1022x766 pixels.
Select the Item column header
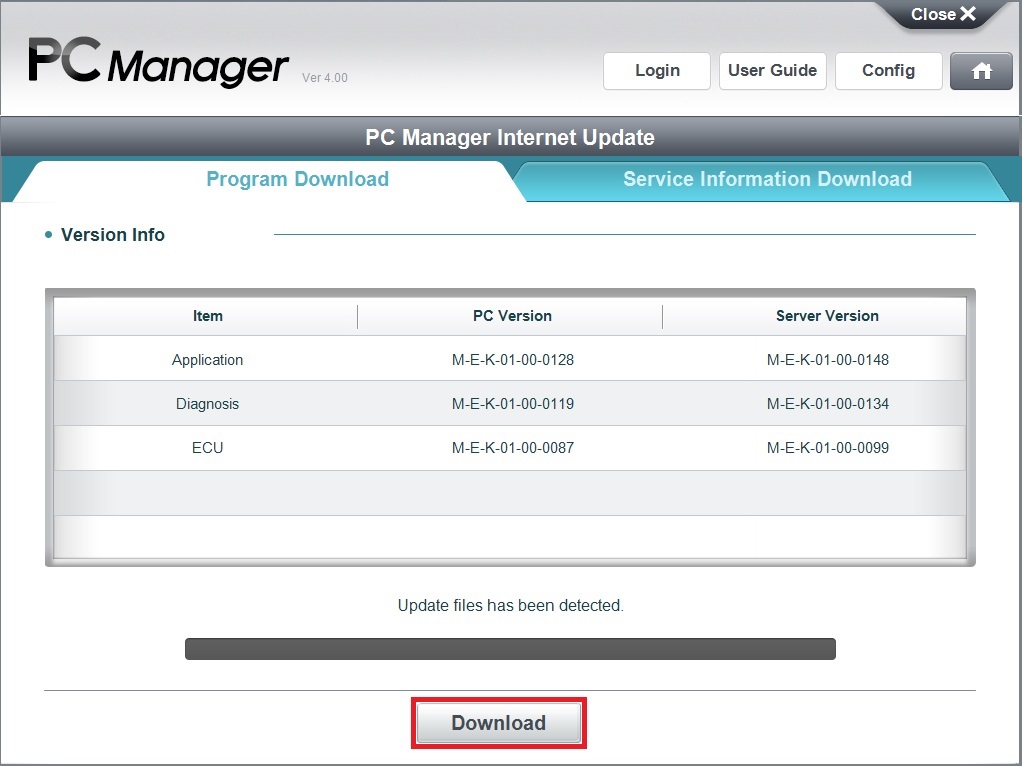coord(207,316)
